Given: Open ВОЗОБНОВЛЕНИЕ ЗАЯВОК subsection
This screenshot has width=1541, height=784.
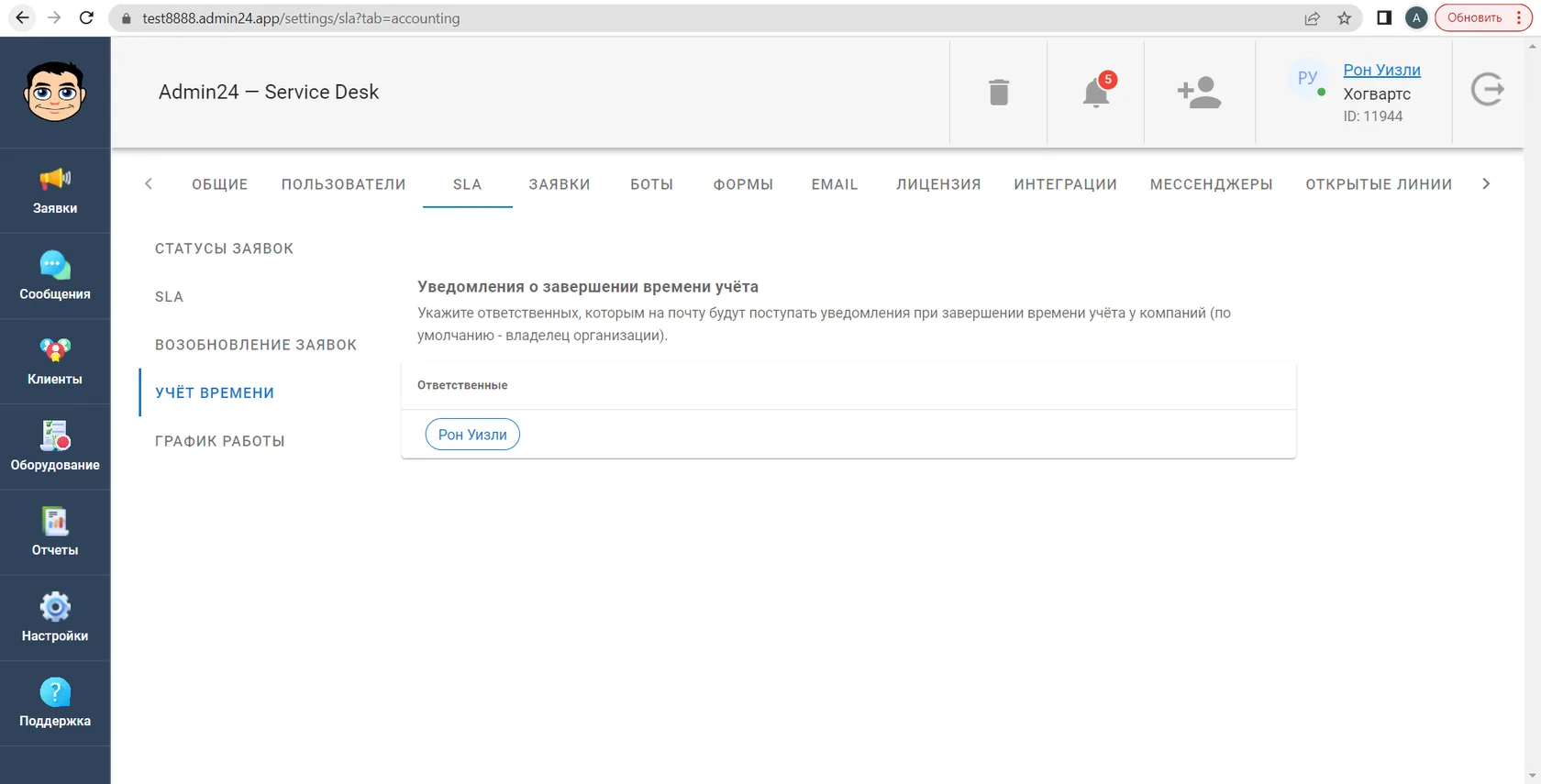Looking at the screenshot, I should click(256, 345).
